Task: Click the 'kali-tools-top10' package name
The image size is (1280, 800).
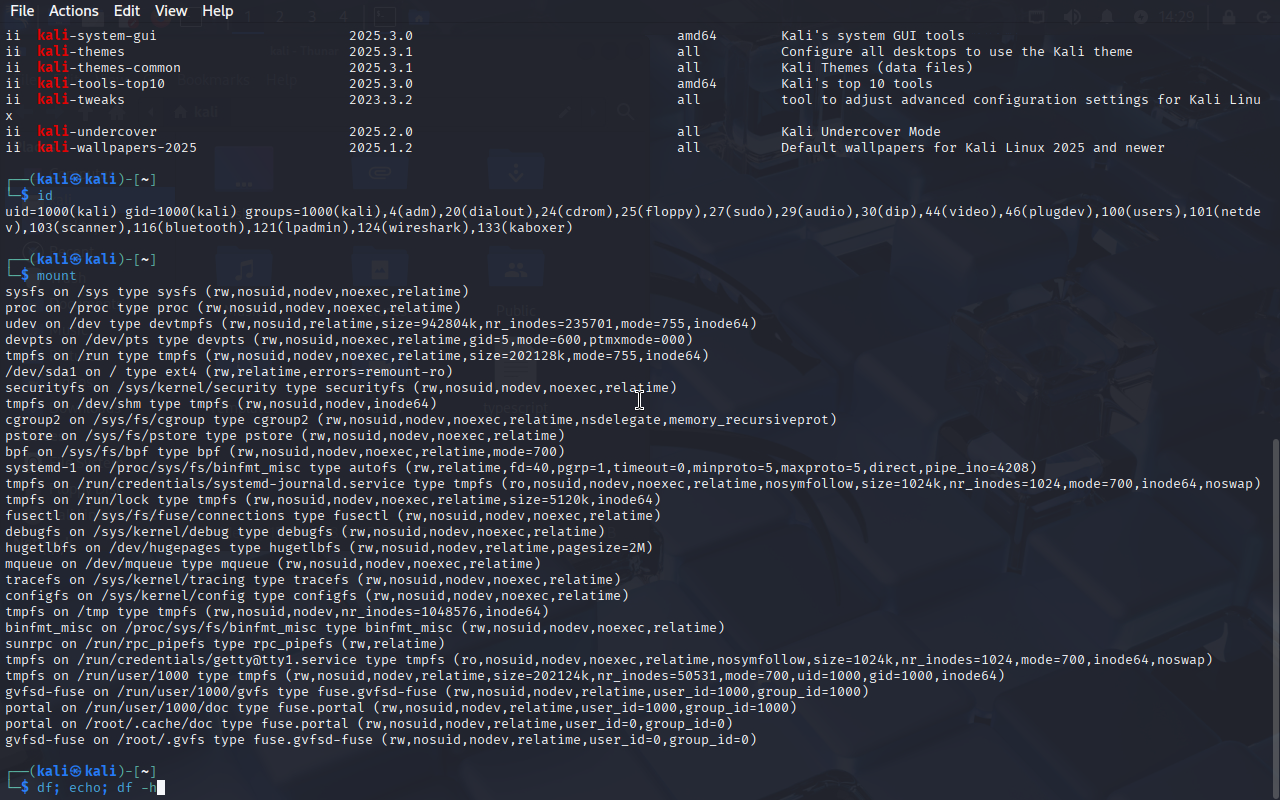Action: click(101, 84)
